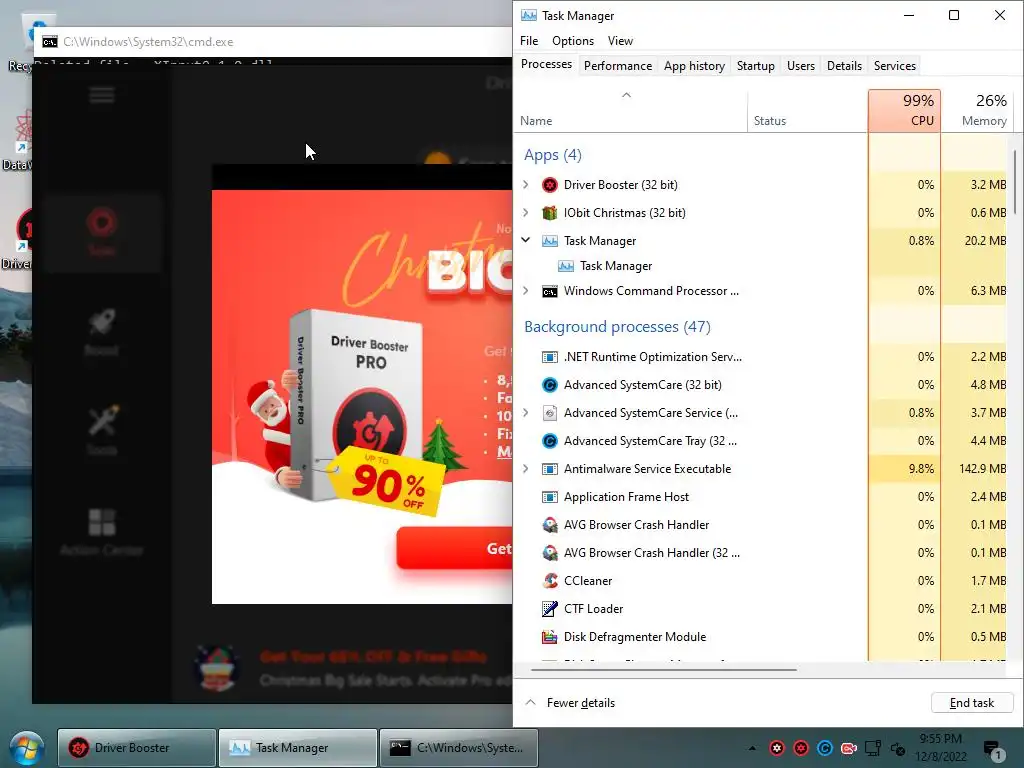Click the horizontal scrollbar in Task Manager
1024x768 pixels.
[x=664, y=669]
